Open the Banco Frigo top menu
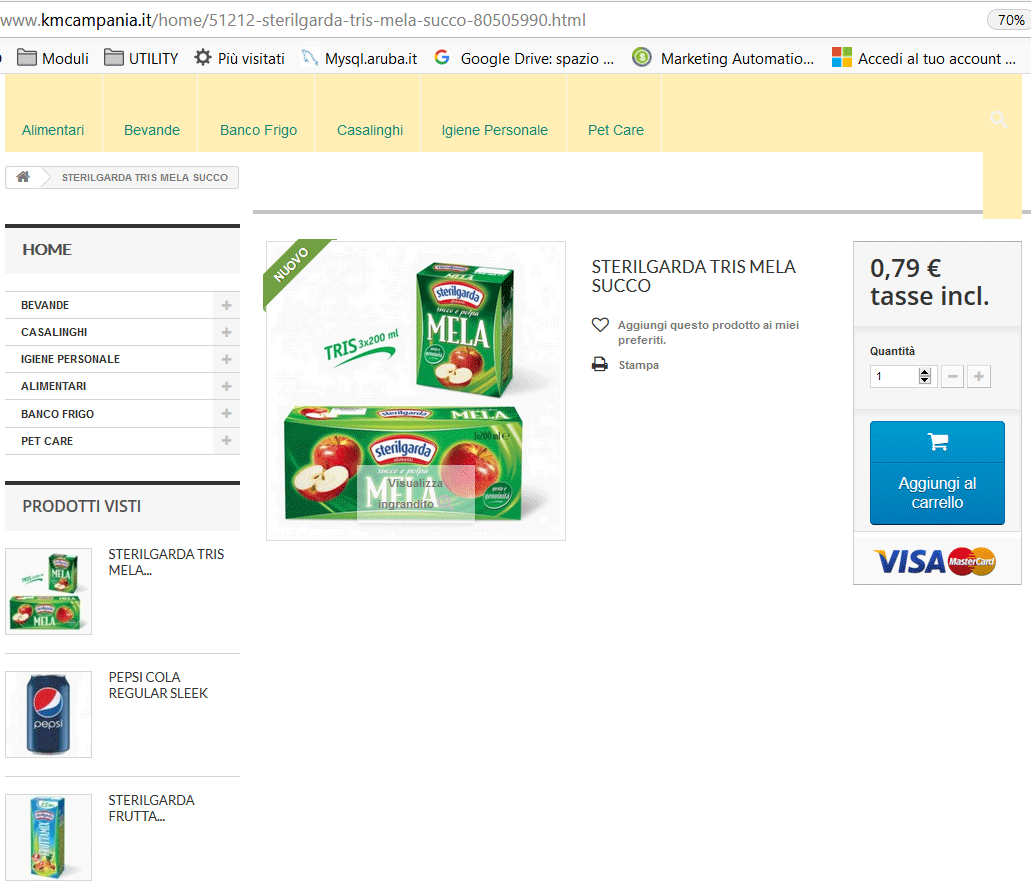The height and width of the screenshot is (894, 1031). 258,130
